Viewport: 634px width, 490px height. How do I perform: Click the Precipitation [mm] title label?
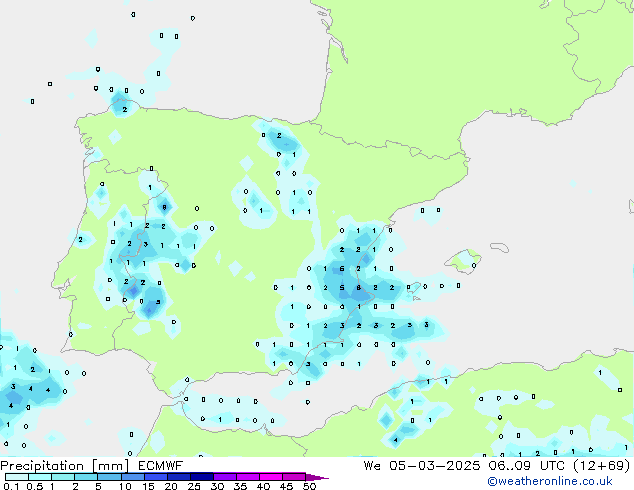tap(65, 466)
